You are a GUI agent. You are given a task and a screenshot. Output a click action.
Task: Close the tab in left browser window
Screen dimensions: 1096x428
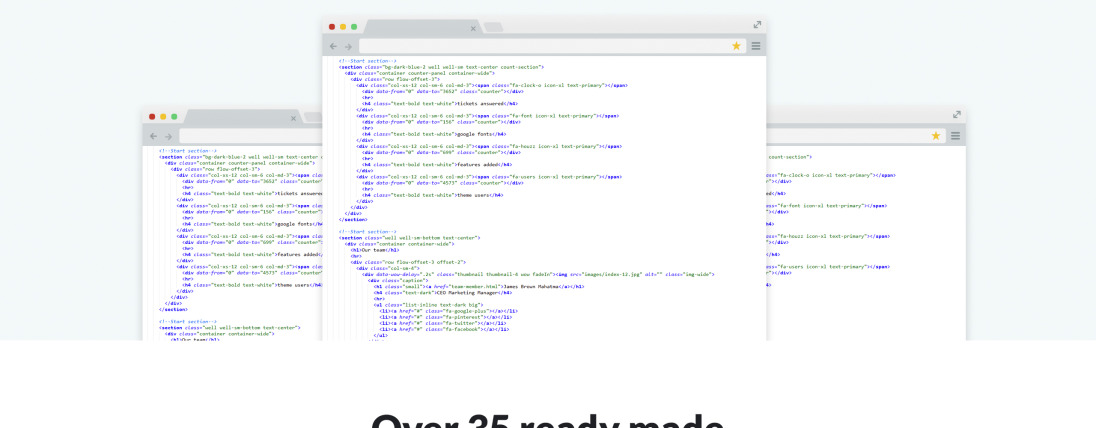[x=293, y=118]
